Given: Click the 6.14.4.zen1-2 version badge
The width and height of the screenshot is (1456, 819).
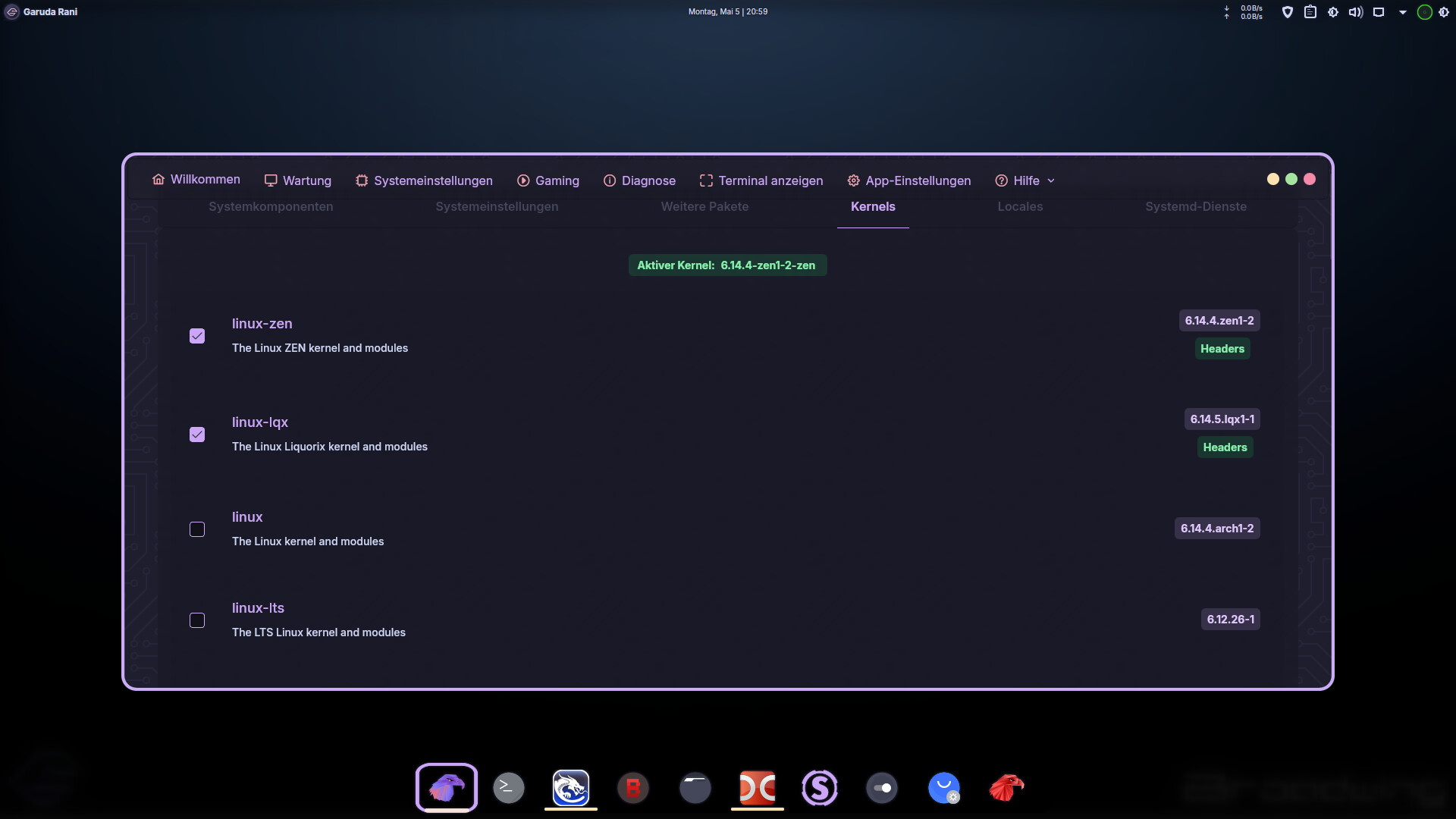Looking at the screenshot, I should (x=1219, y=321).
